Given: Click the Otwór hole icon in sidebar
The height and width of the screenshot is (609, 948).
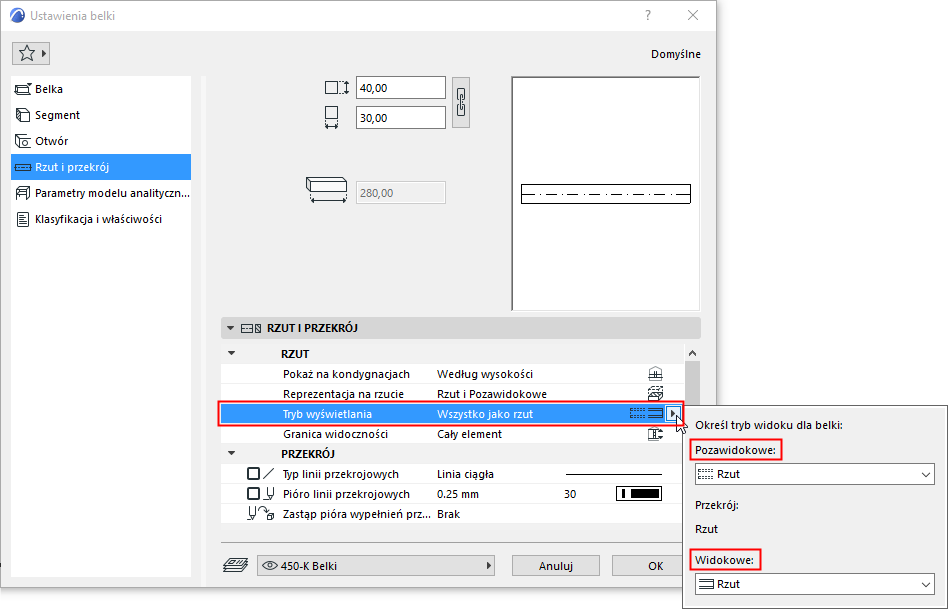Looking at the screenshot, I should (22, 141).
